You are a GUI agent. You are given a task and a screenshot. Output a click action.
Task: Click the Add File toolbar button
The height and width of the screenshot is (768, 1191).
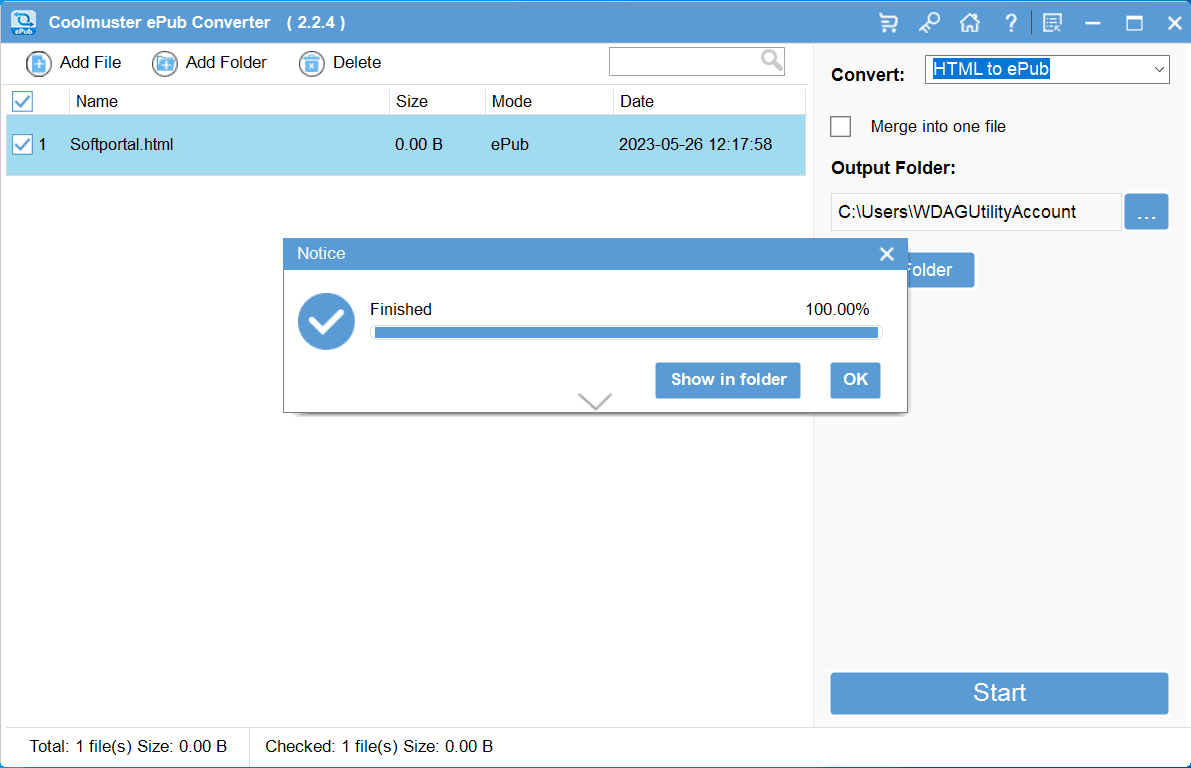pyautogui.click(x=74, y=63)
